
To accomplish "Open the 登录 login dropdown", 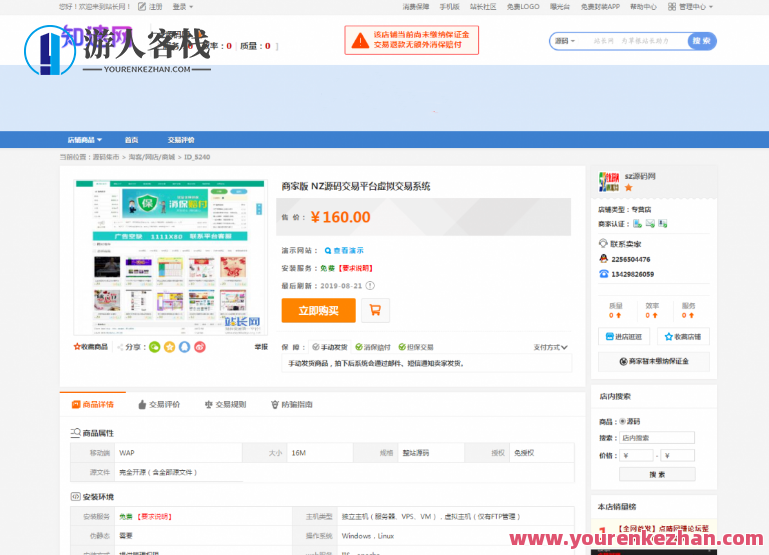I will click(182, 6).
